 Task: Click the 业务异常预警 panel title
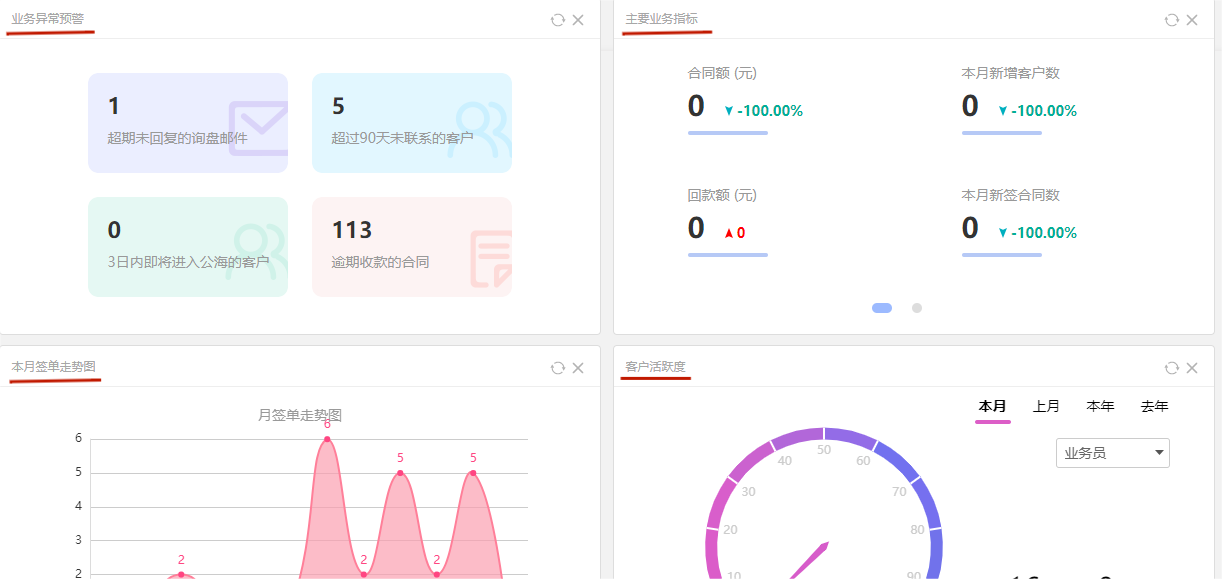pyautogui.click(x=48, y=19)
